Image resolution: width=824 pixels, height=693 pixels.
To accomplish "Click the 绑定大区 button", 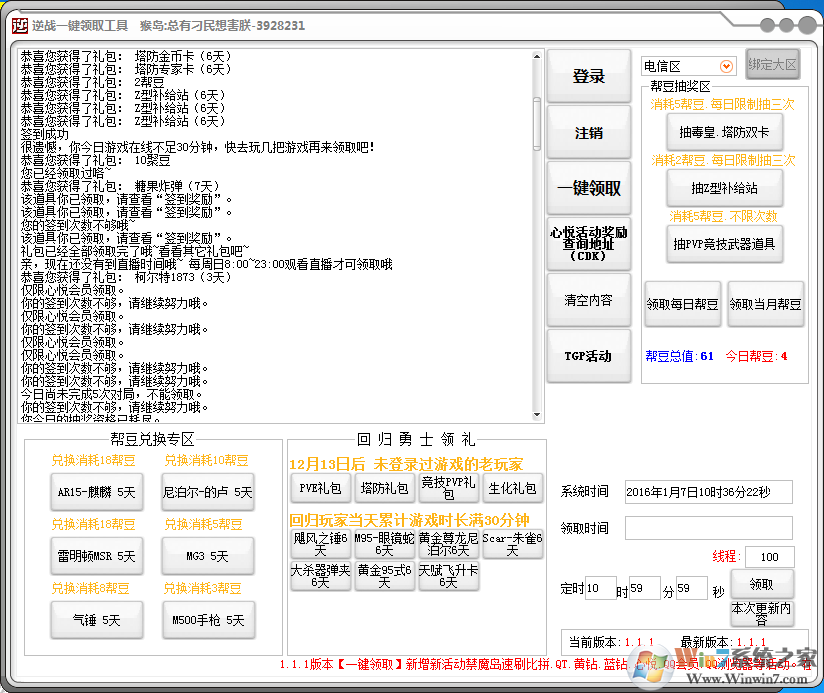I will click(774, 63).
